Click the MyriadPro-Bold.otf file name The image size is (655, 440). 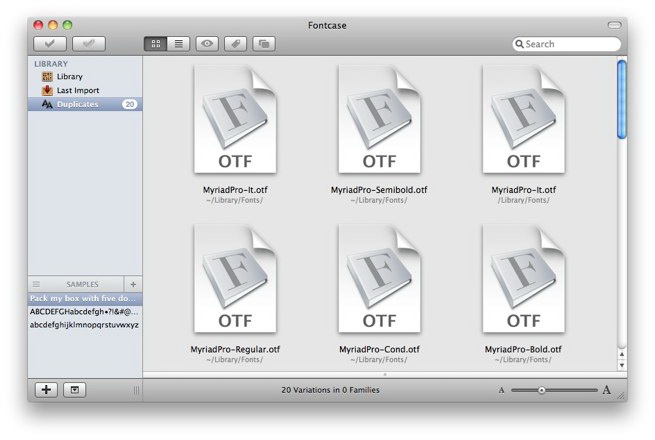click(x=523, y=349)
